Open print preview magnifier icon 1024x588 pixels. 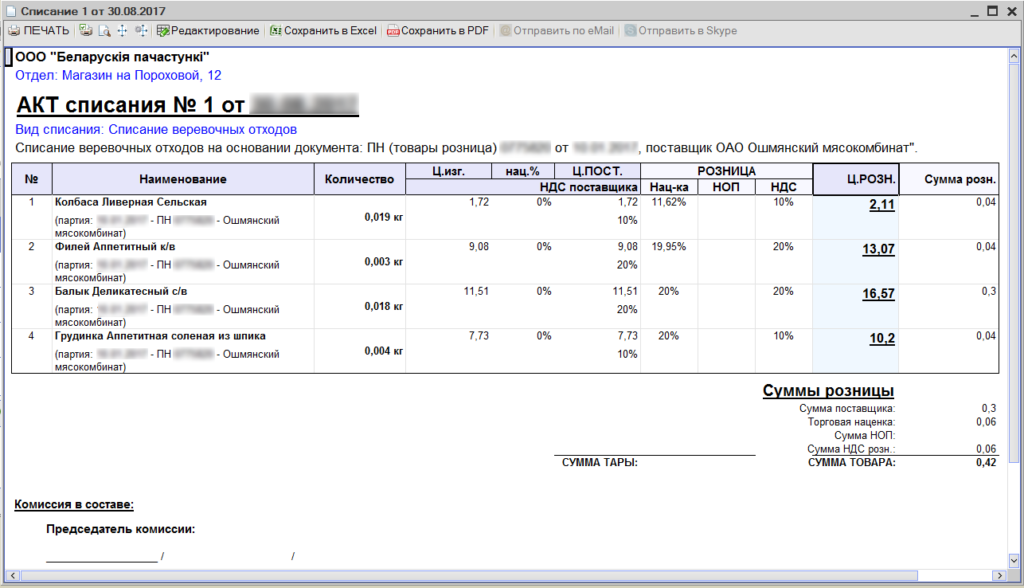click(x=104, y=31)
